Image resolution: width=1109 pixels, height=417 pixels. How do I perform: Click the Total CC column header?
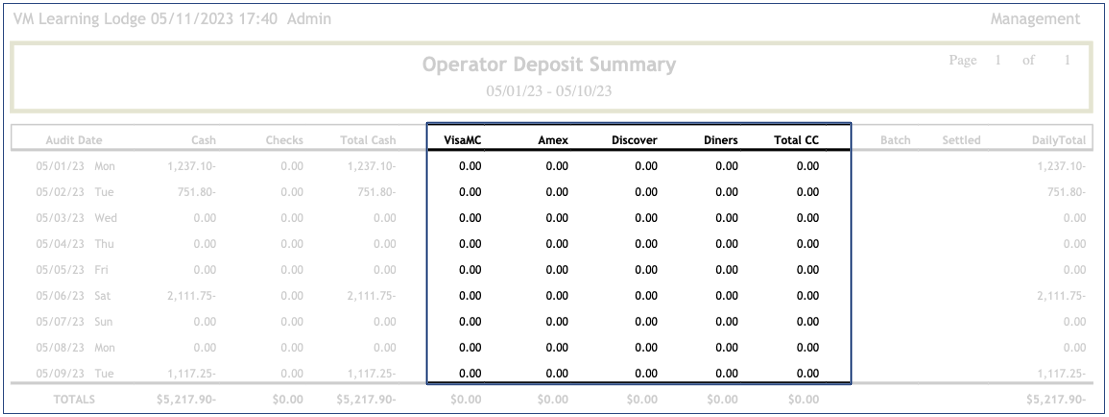(x=797, y=140)
